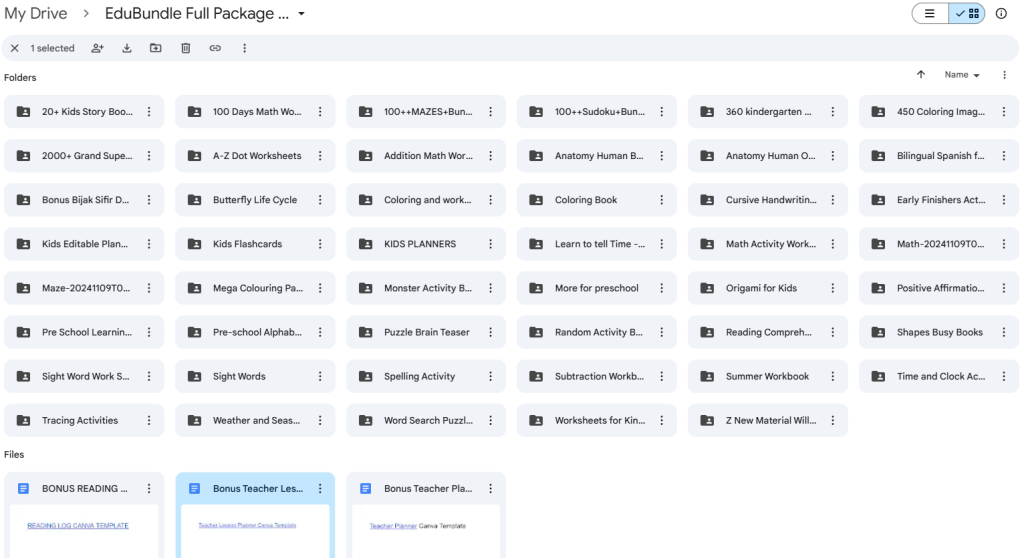Select the grid layout toggle
Viewport: 1024px width, 558px height.
point(967,14)
